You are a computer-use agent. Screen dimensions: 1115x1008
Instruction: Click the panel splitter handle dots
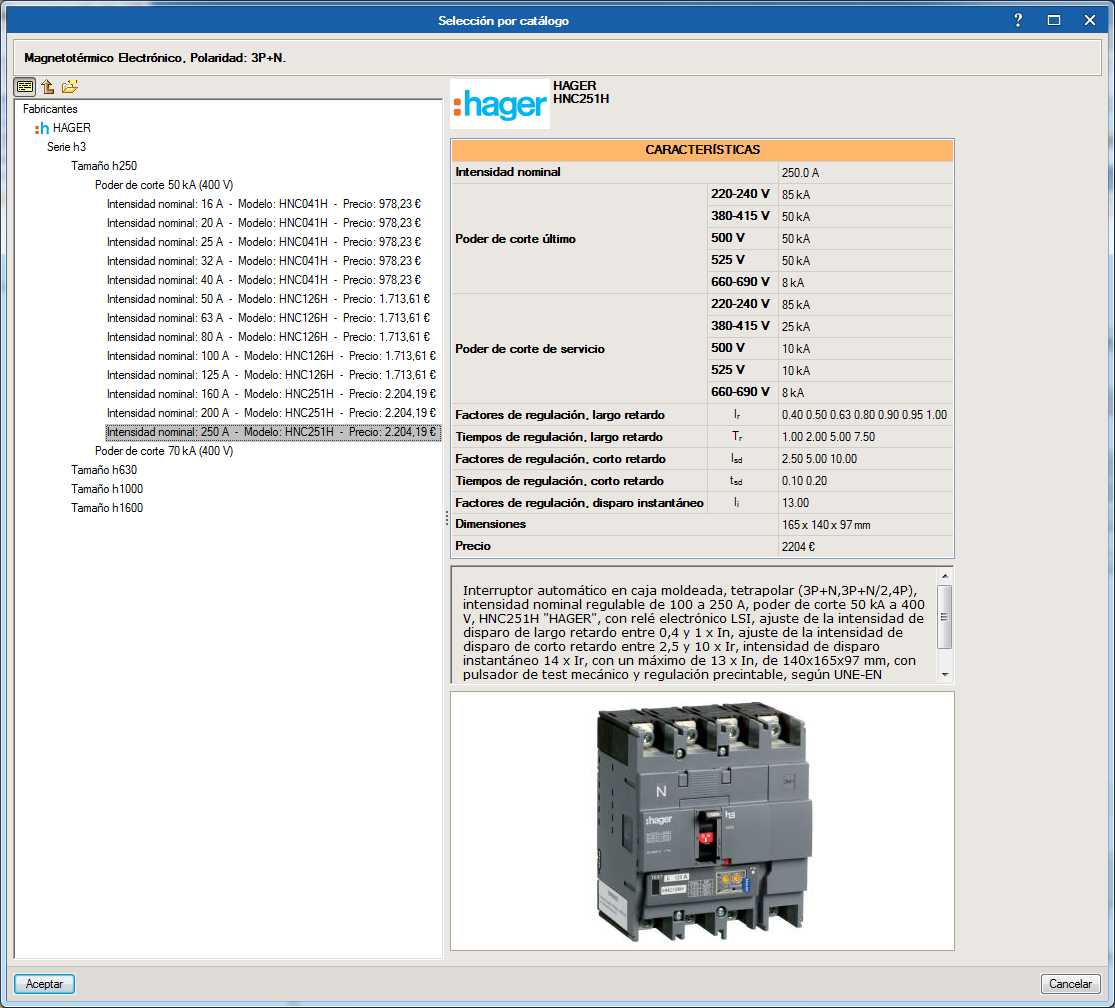tap(447, 520)
